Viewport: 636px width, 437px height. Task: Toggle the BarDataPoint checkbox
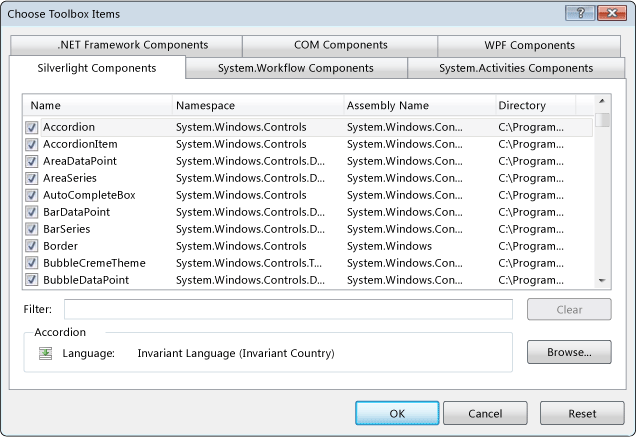point(32,212)
